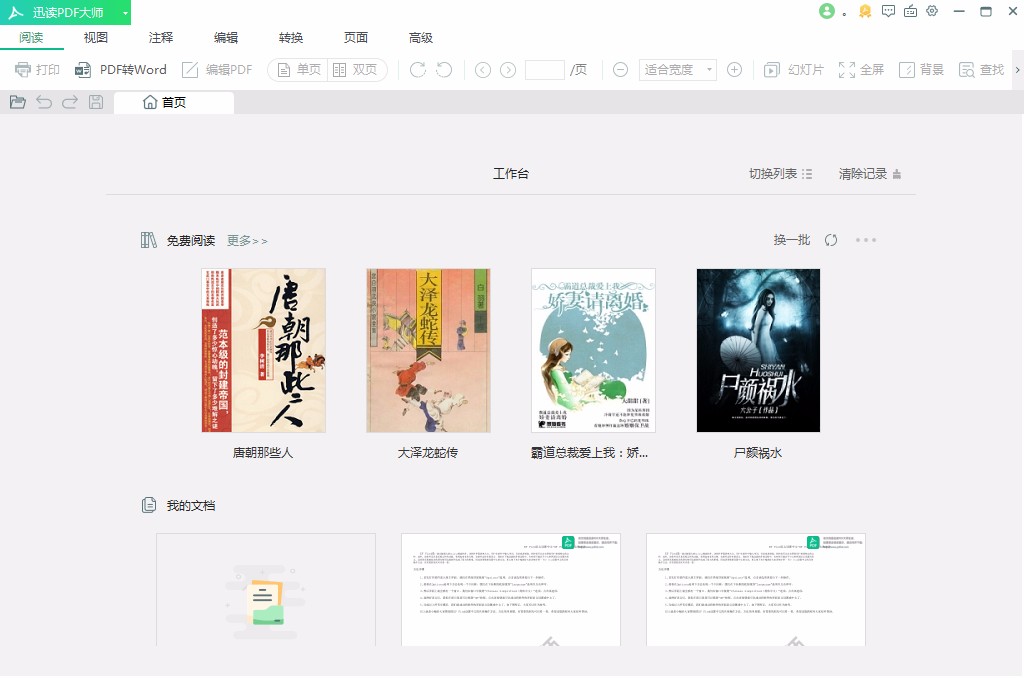
Task: Select the 转换 ribbon tab
Action: tap(290, 37)
